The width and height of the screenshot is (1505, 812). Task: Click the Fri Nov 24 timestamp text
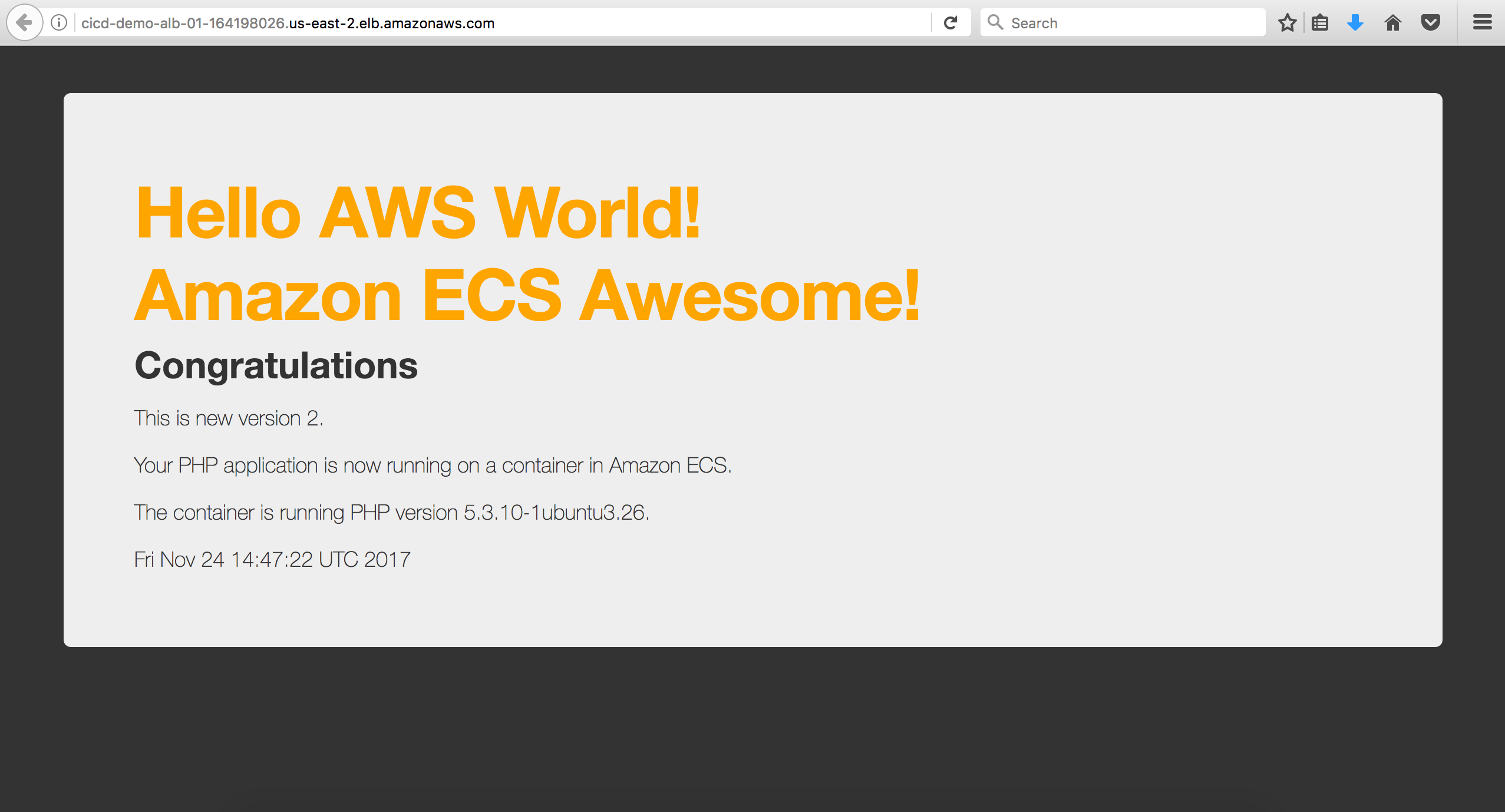[x=272, y=560]
